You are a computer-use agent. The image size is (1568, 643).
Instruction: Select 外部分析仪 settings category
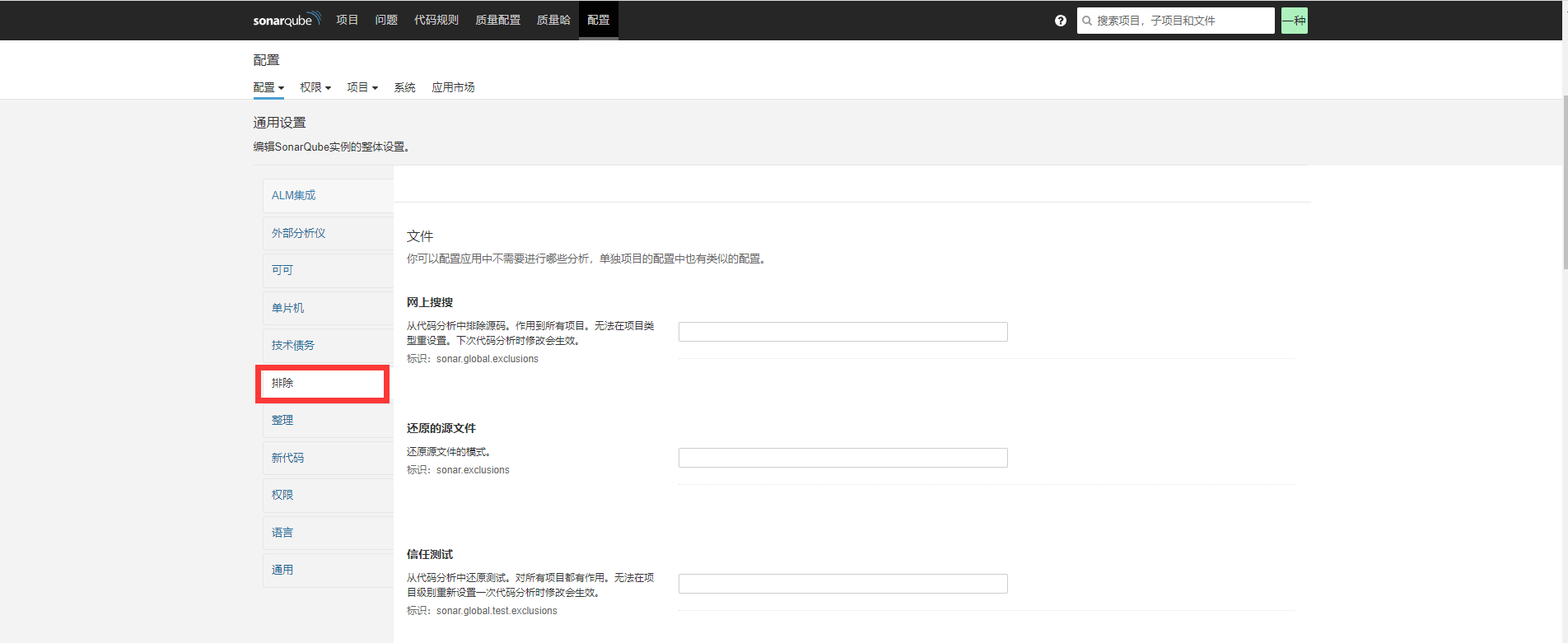(328, 233)
